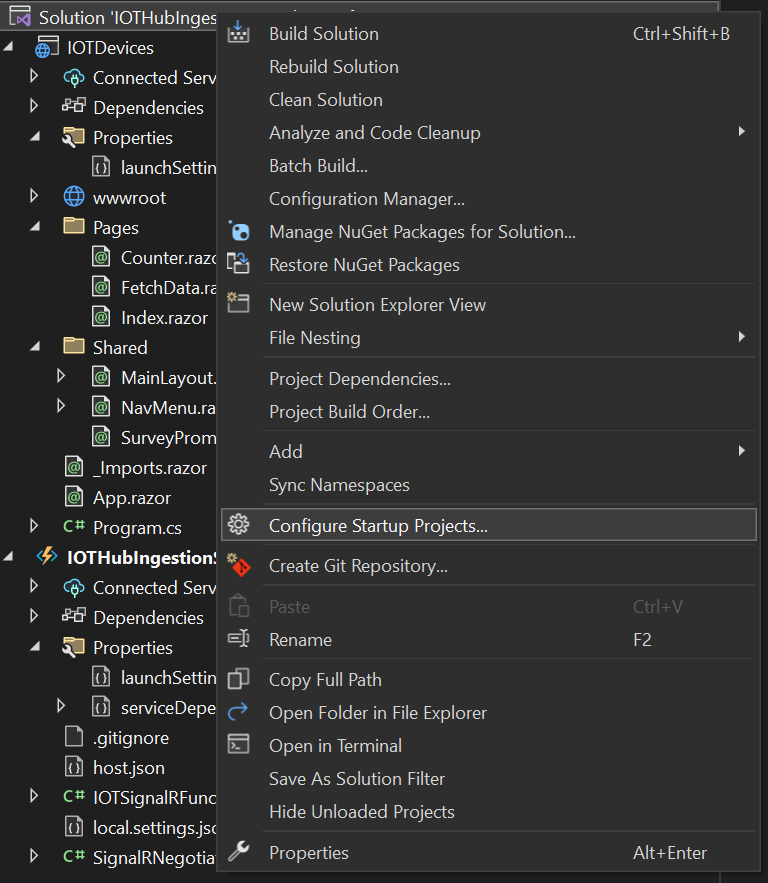Select launchSettings.json under IOTDevices Properties

tap(169, 167)
